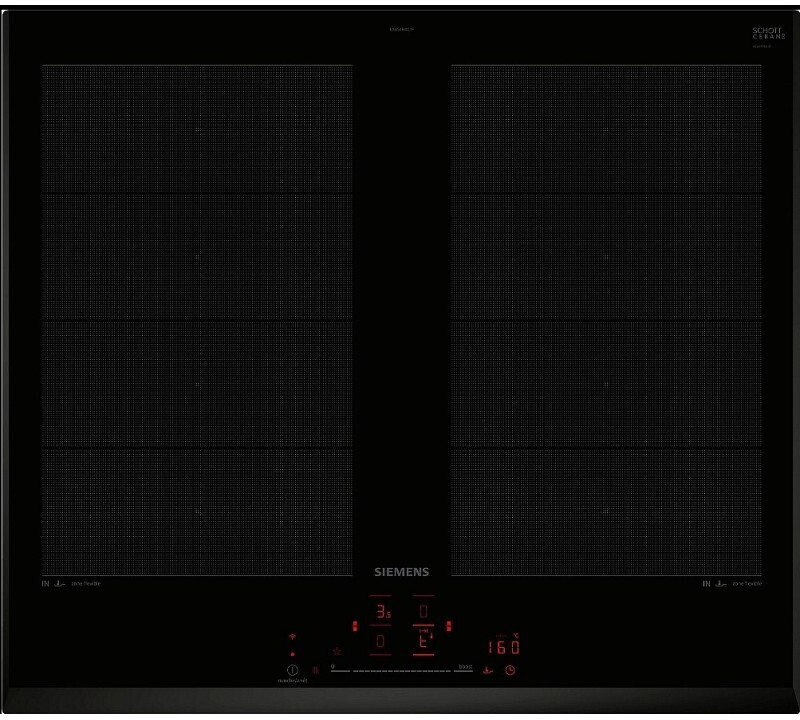Activate the frying sensor pan icon
Viewport: 800px width, 720px height.
pyautogui.click(x=487, y=670)
